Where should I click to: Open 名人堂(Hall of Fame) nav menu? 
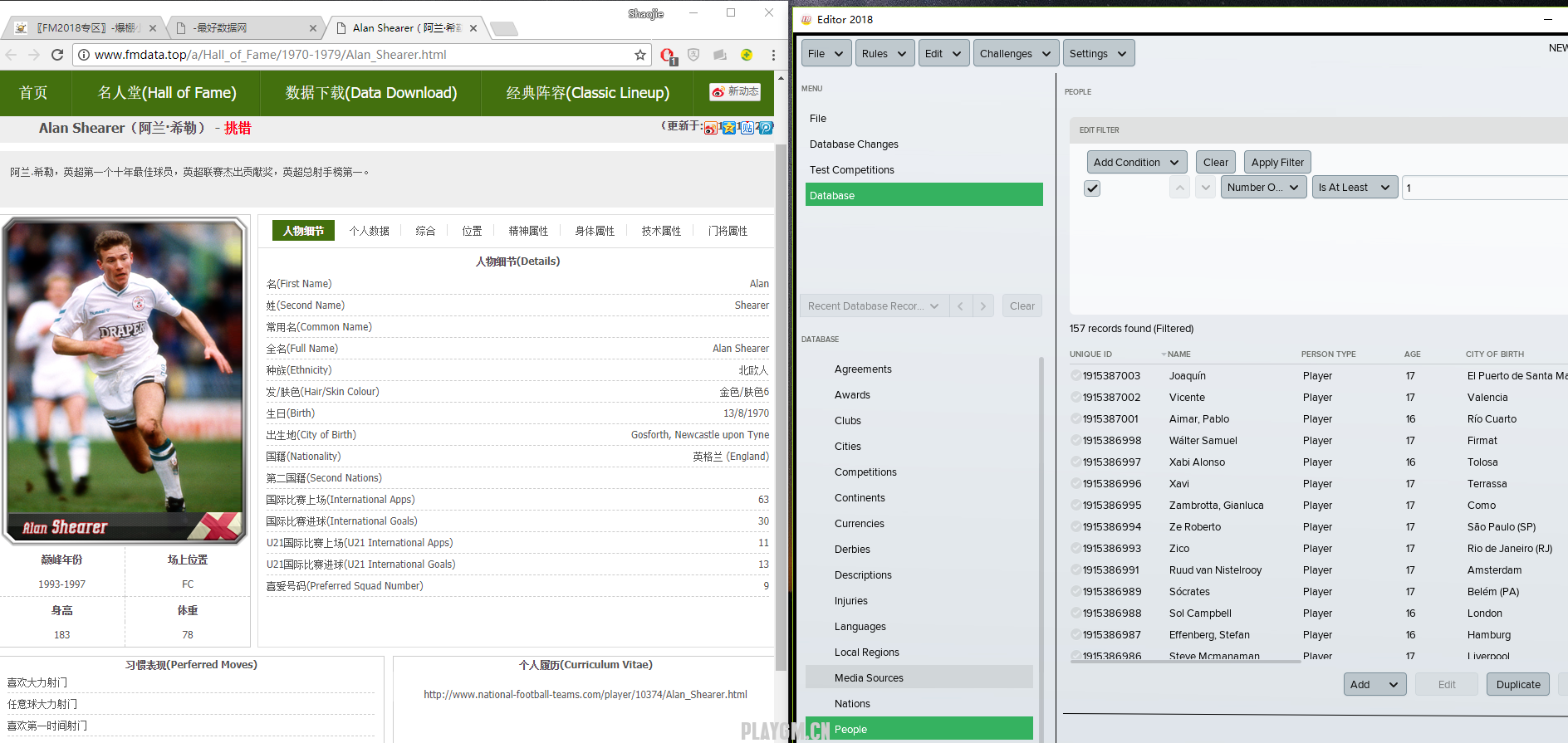click(x=167, y=93)
